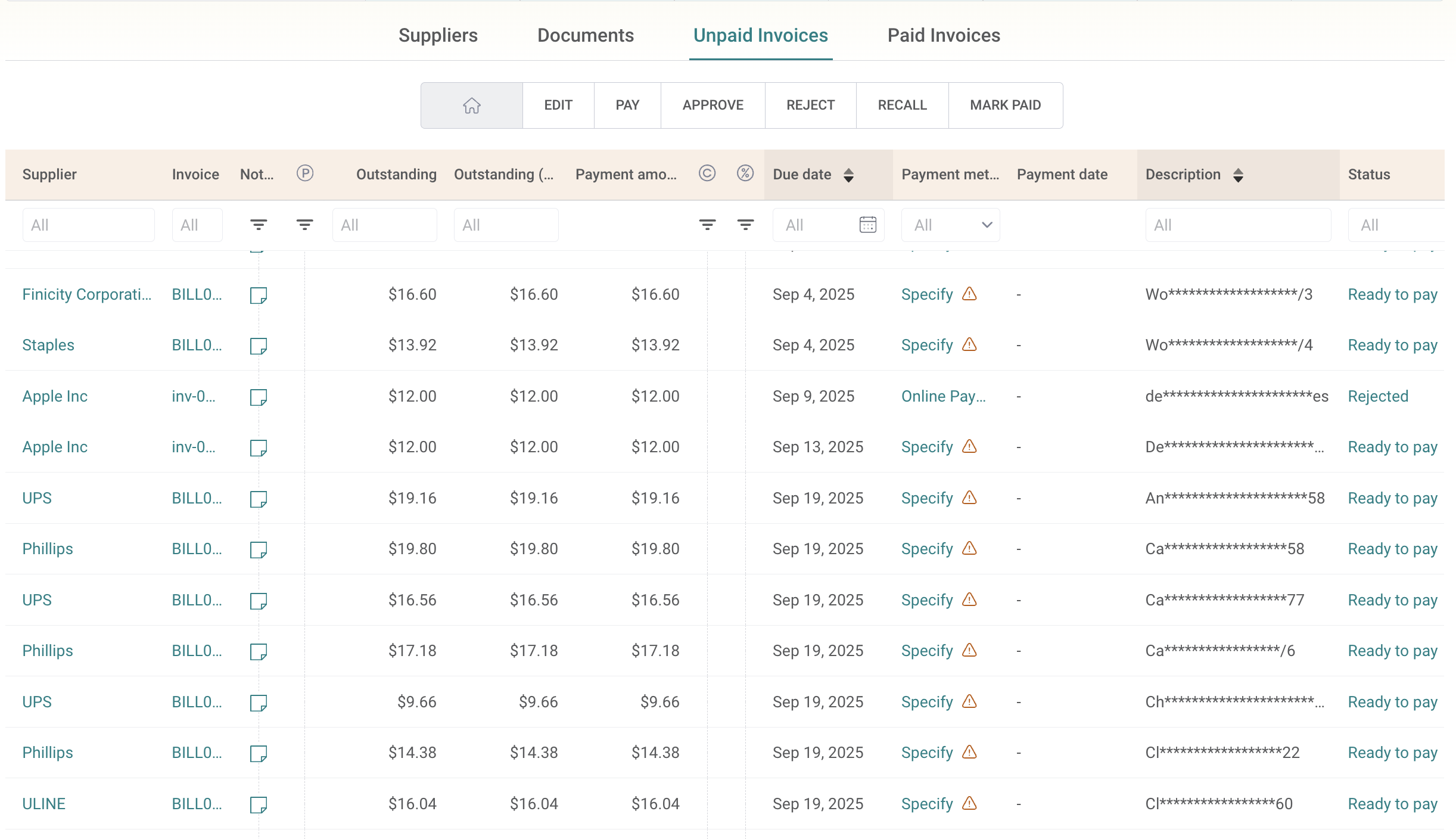
Task: Click warning icon in Apple Inc Sep 13 row
Action: 970,446
